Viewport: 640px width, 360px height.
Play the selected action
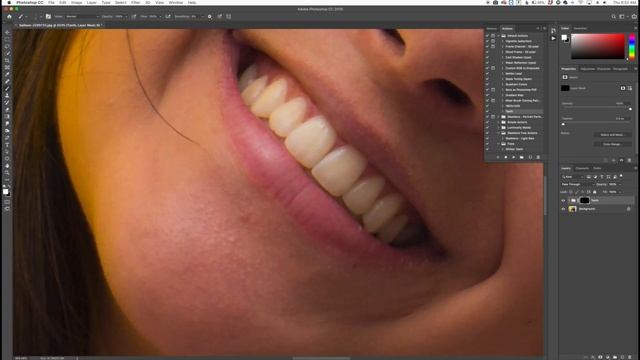click(x=513, y=157)
